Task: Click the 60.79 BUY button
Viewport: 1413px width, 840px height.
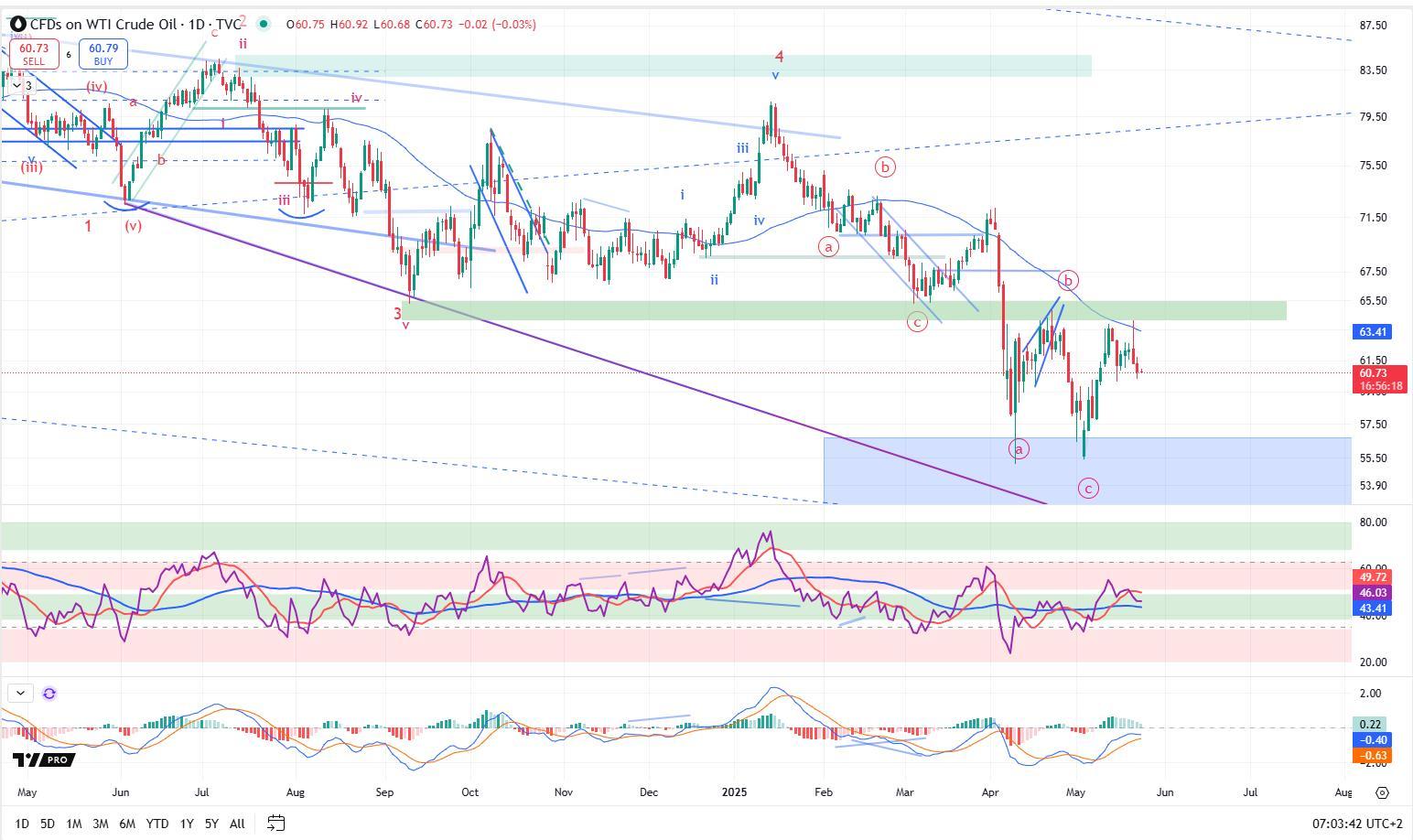Action: click(102, 54)
